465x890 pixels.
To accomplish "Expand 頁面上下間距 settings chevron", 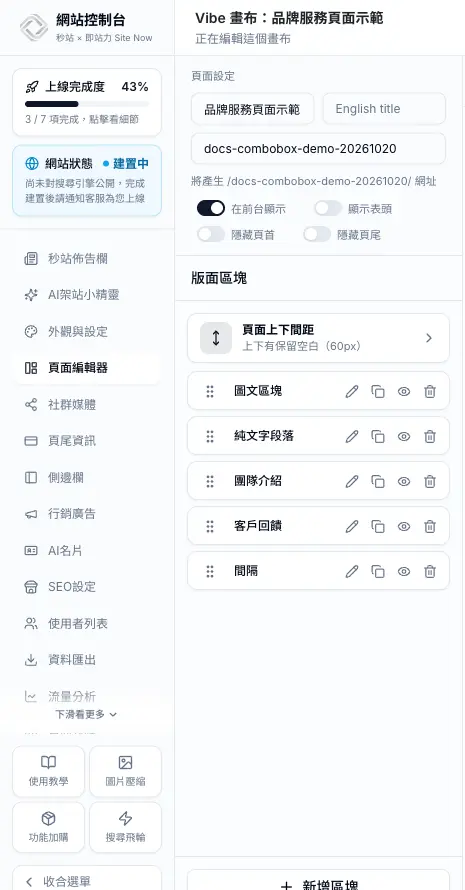I will click(x=429, y=338).
